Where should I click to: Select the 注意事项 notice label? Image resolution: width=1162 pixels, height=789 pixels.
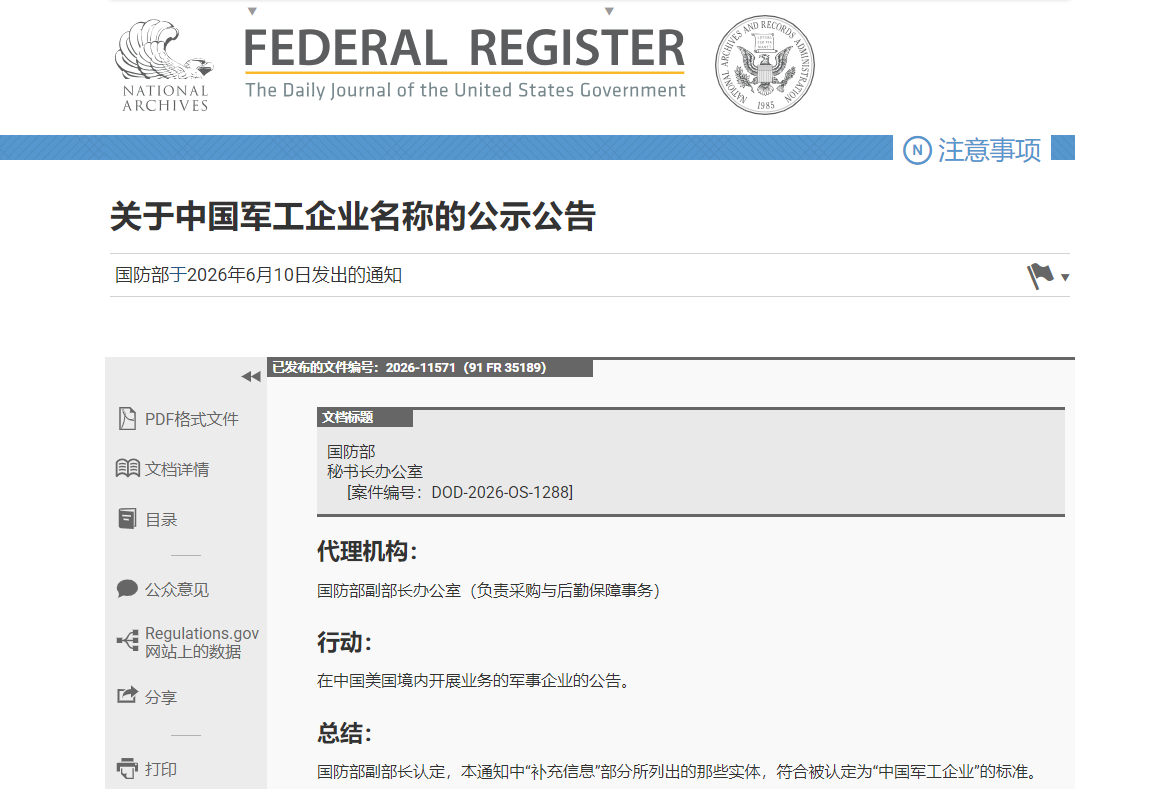[989, 150]
